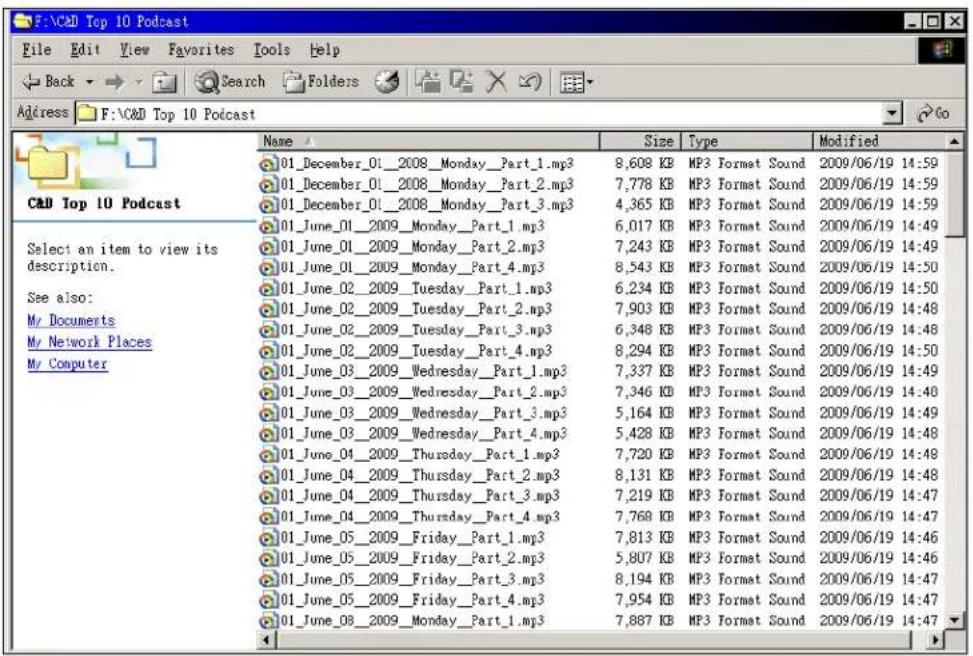Viewport: 973px width, 656px height.
Task: Select icon of June_02 Tuesday Part_2.mp3
Action: [x=269, y=310]
